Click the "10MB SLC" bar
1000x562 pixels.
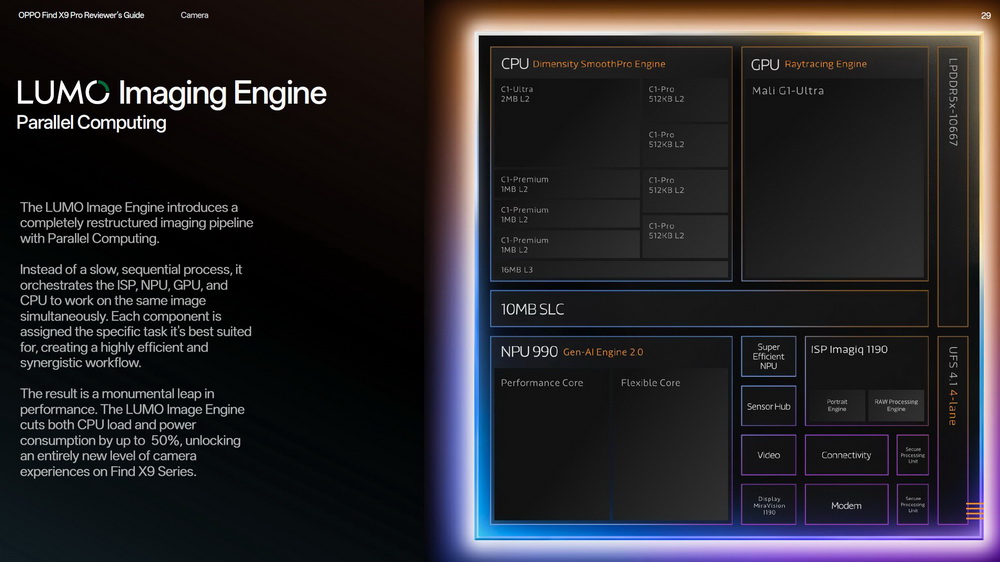[x=709, y=309]
